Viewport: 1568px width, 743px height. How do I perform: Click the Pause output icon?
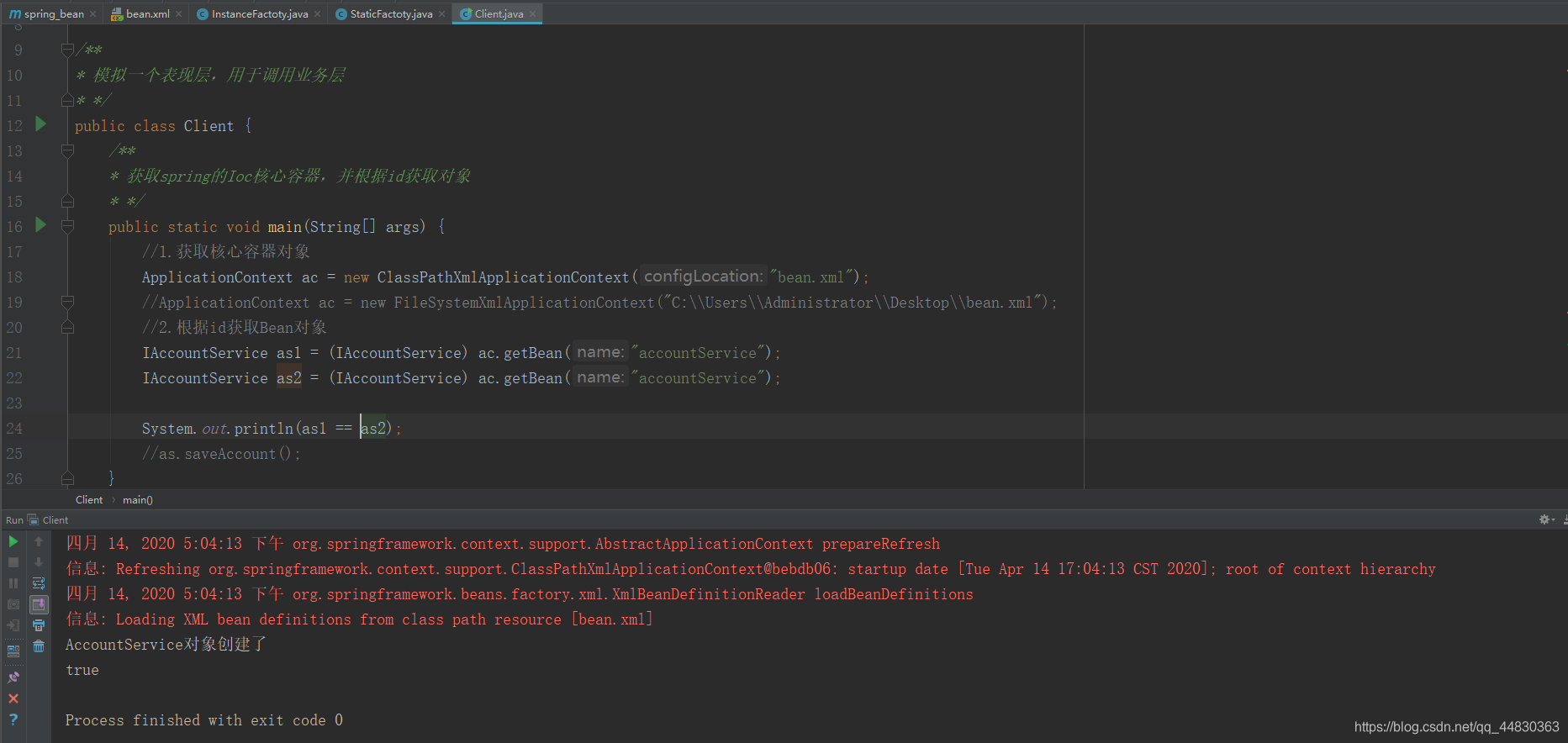tap(13, 583)
